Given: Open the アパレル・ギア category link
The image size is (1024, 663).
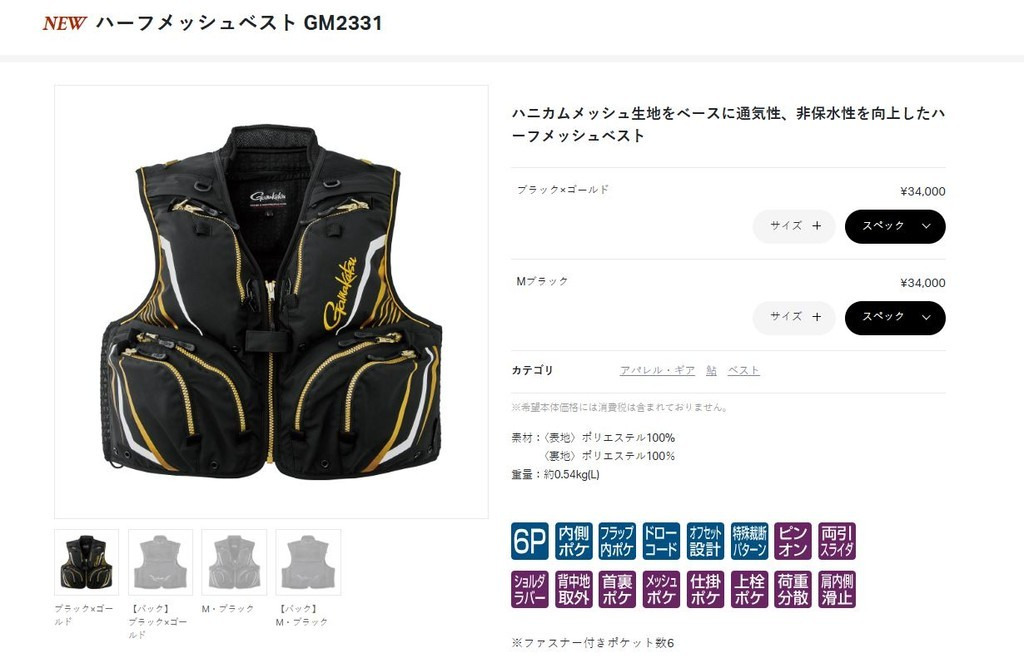Looking at the screenshot, I should tap(657, 370).
